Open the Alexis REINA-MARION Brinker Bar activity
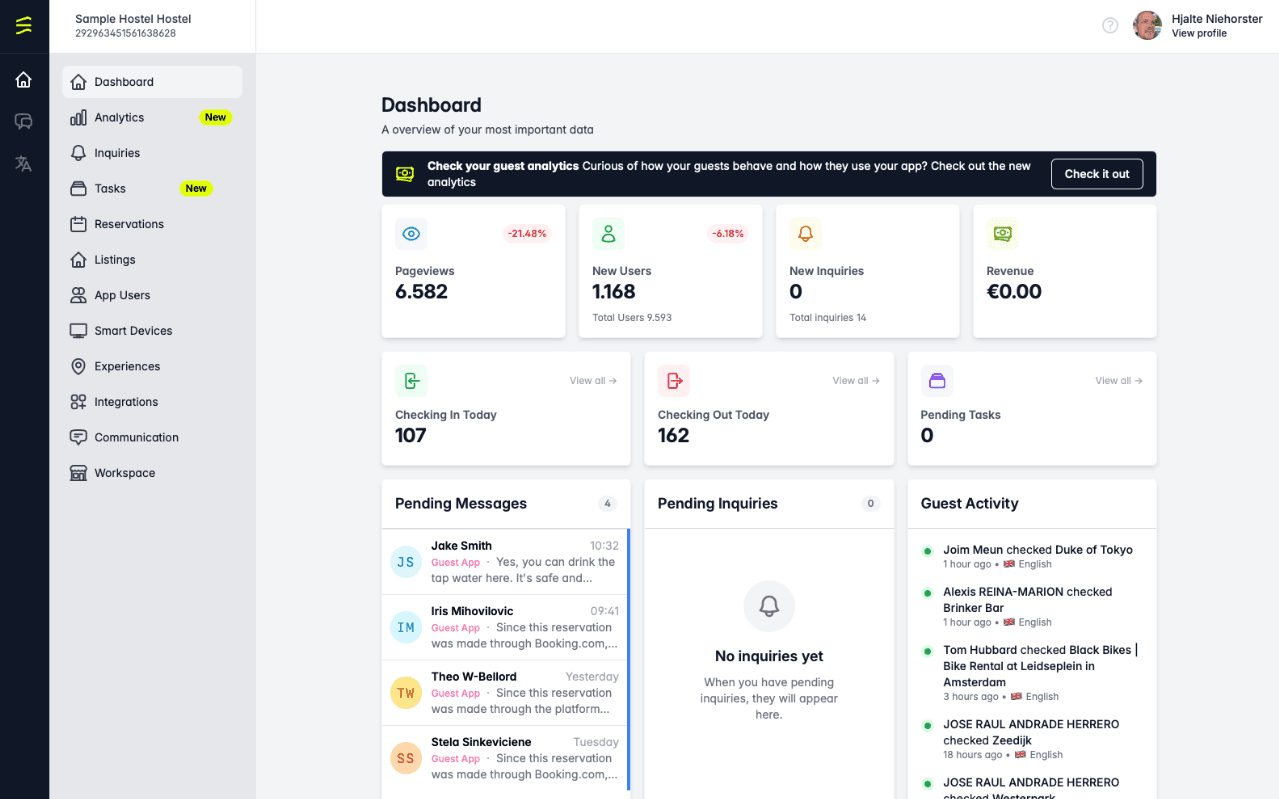This screenshot has height=799, width=1279. coord(1030,607)
